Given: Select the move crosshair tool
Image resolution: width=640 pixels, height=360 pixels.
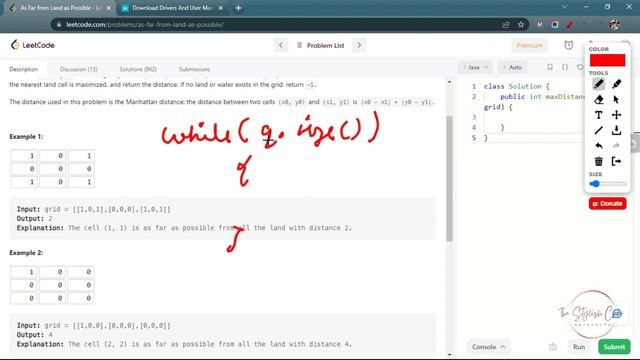Looking at the screenshot, I should tap(616, 115).
